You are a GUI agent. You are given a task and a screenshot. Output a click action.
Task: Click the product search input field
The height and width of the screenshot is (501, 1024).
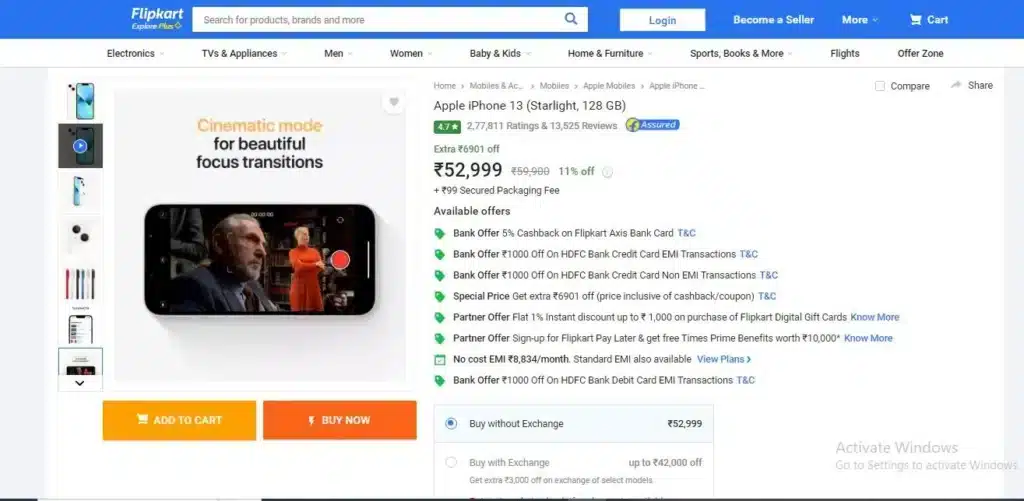pyautogui.click(x=379, y=20)
